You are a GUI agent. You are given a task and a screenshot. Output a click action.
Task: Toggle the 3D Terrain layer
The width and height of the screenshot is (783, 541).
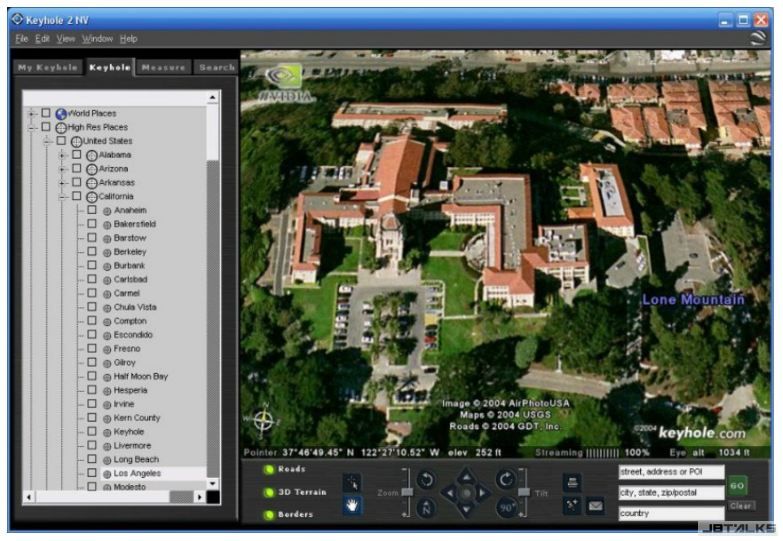pos(269,492)
